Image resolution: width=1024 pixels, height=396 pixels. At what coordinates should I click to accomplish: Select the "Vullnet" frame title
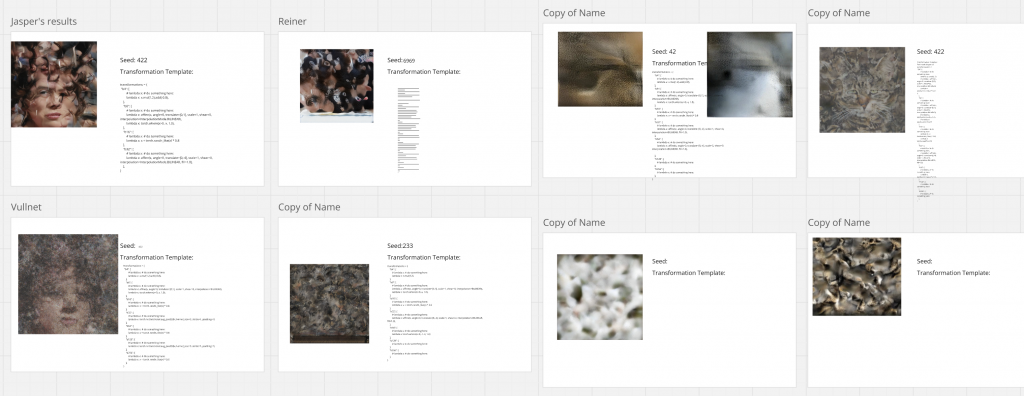pos(26,207)
